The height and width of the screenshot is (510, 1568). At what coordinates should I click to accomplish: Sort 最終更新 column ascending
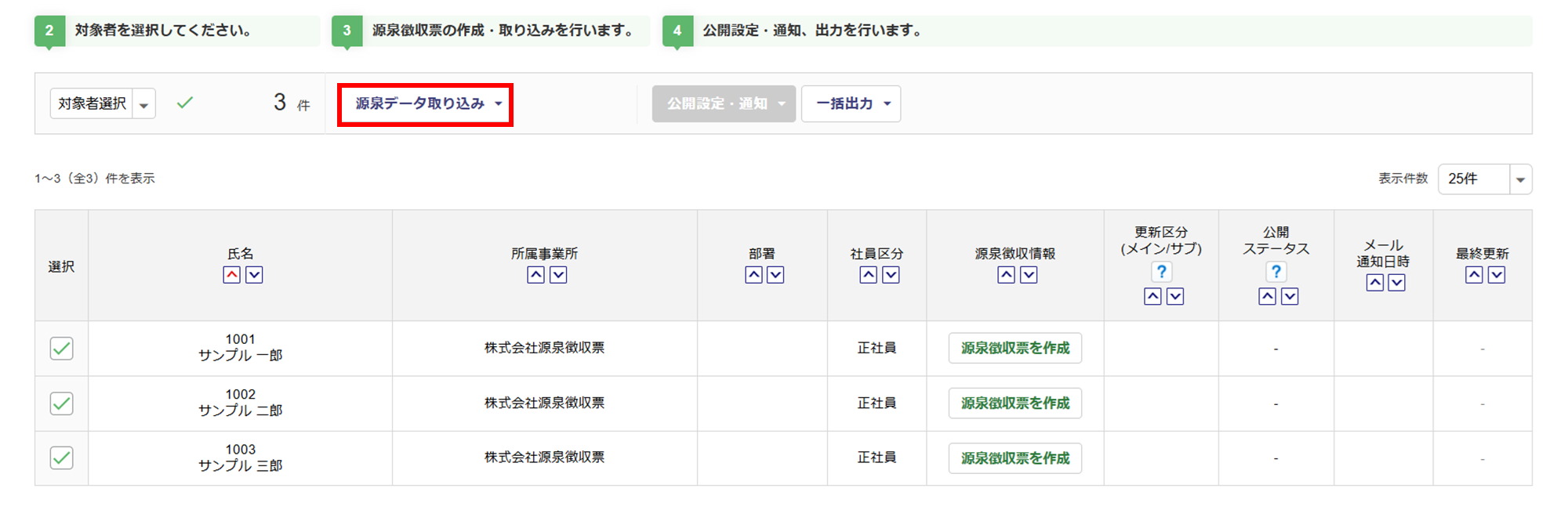[x=1474, y=275]
